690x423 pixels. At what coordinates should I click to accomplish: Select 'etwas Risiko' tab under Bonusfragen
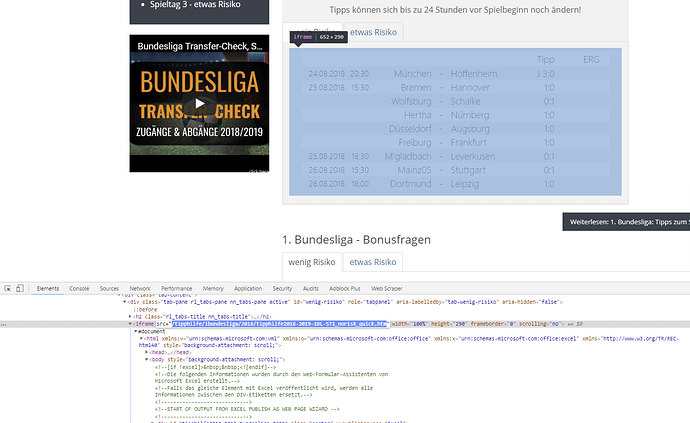372,261
